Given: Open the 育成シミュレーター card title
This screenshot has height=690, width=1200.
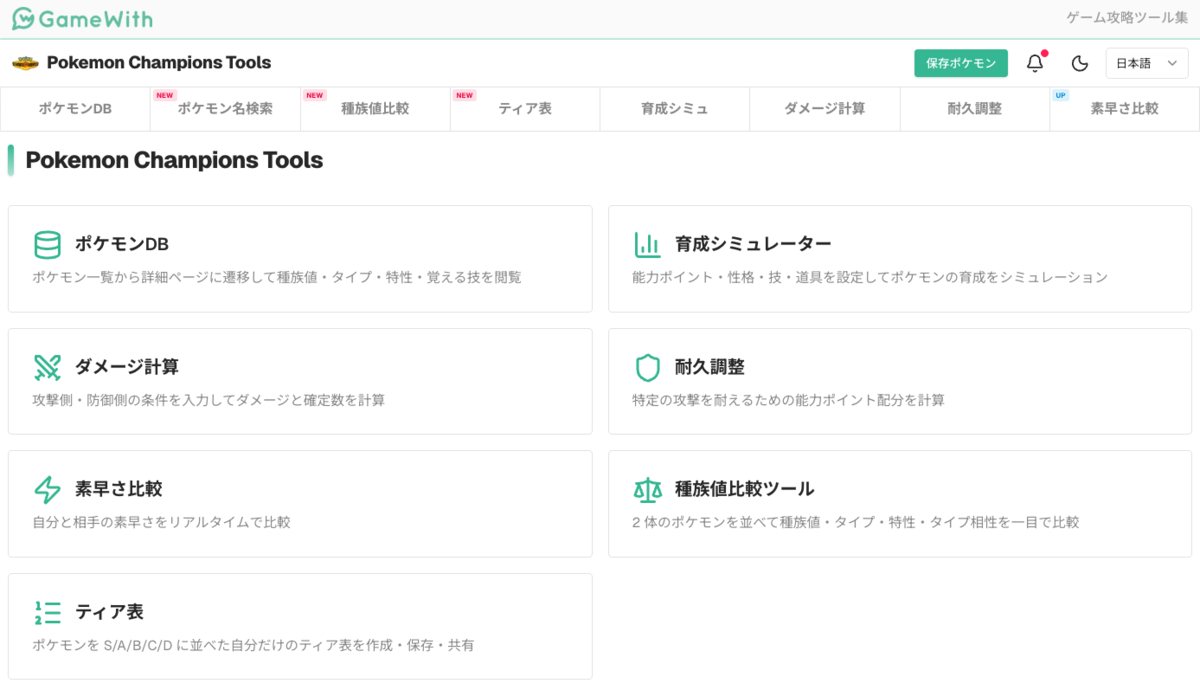Looking at the screenshot, I should pos(753,244).
